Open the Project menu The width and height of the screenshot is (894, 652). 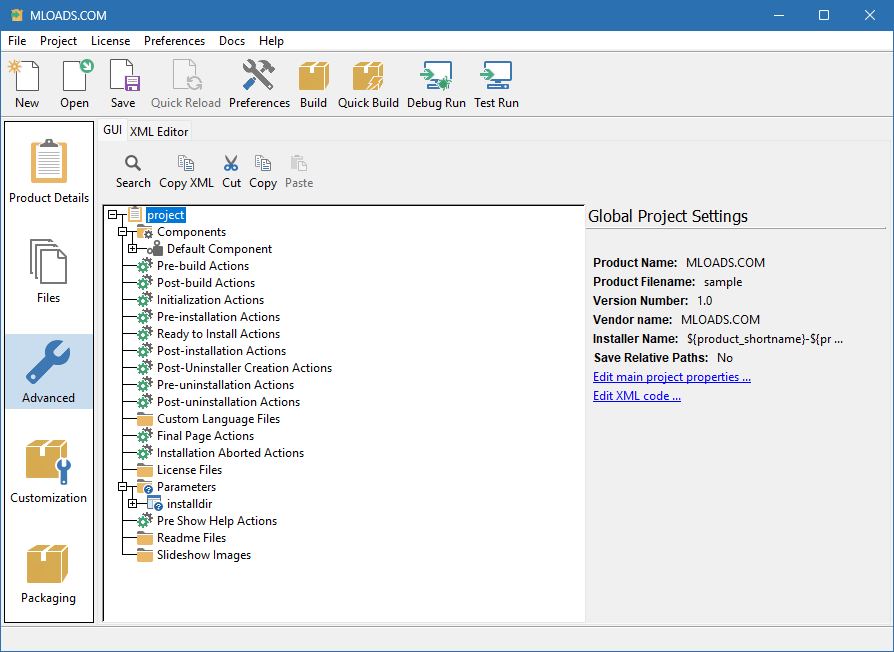tap(58, 41)
